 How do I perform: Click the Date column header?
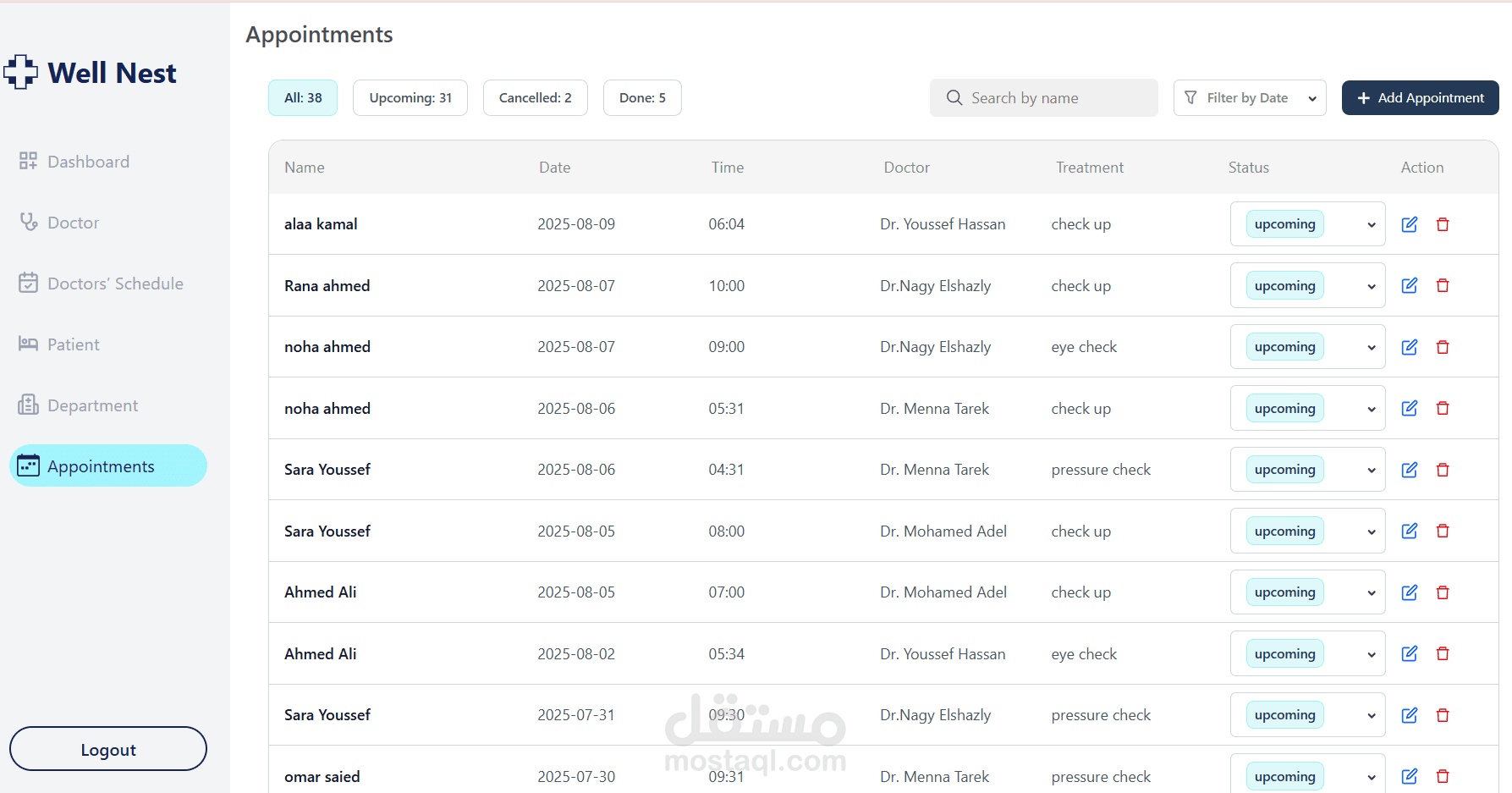(555, 168)
